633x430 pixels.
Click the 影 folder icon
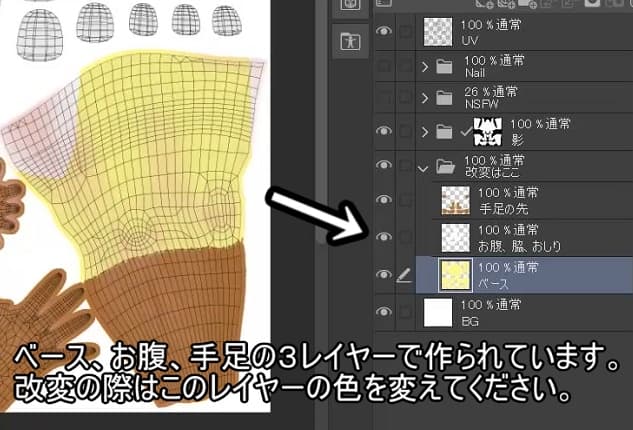click(444, 132)
